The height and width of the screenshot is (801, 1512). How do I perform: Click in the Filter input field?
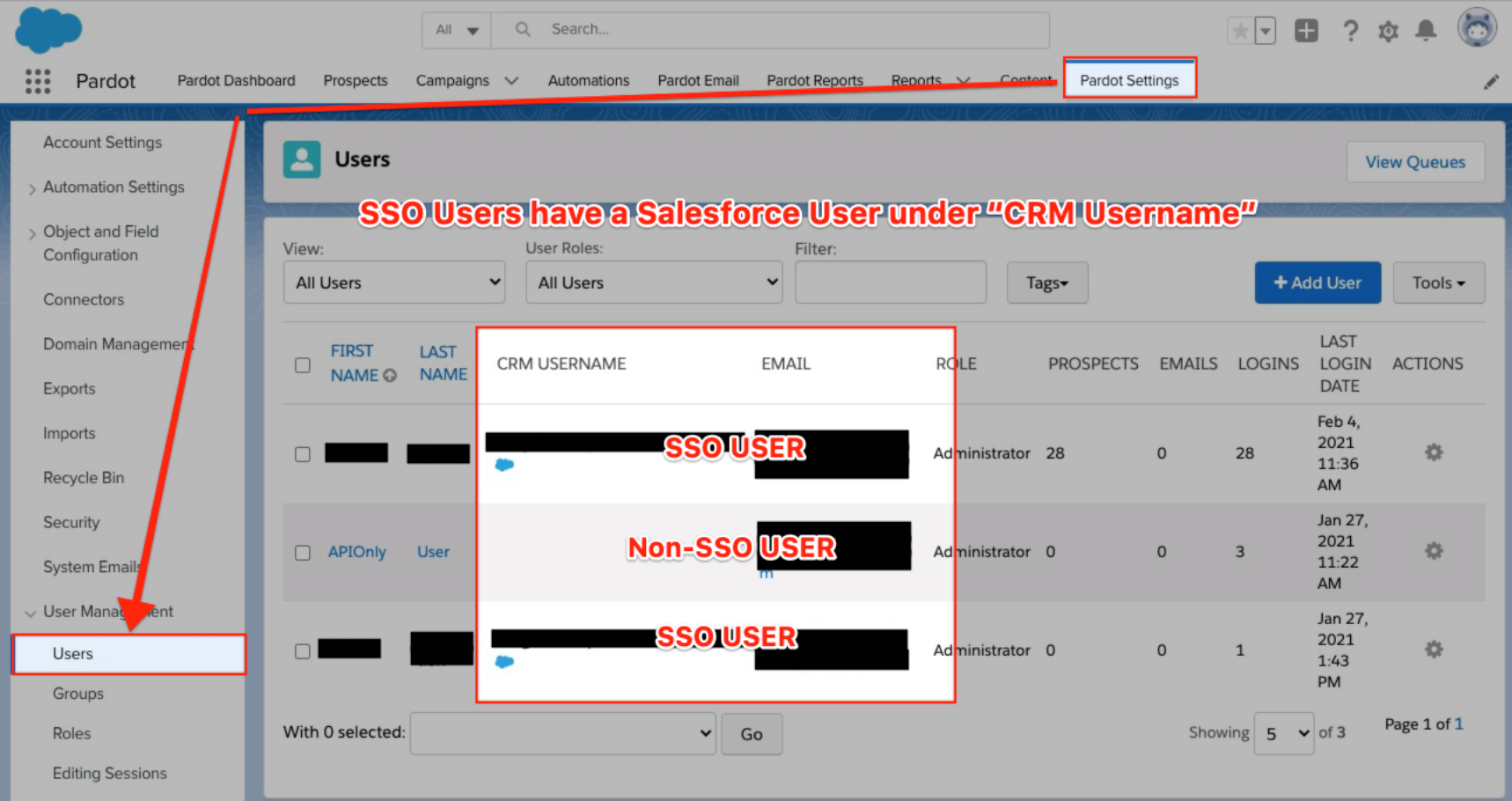coord(891,283)
